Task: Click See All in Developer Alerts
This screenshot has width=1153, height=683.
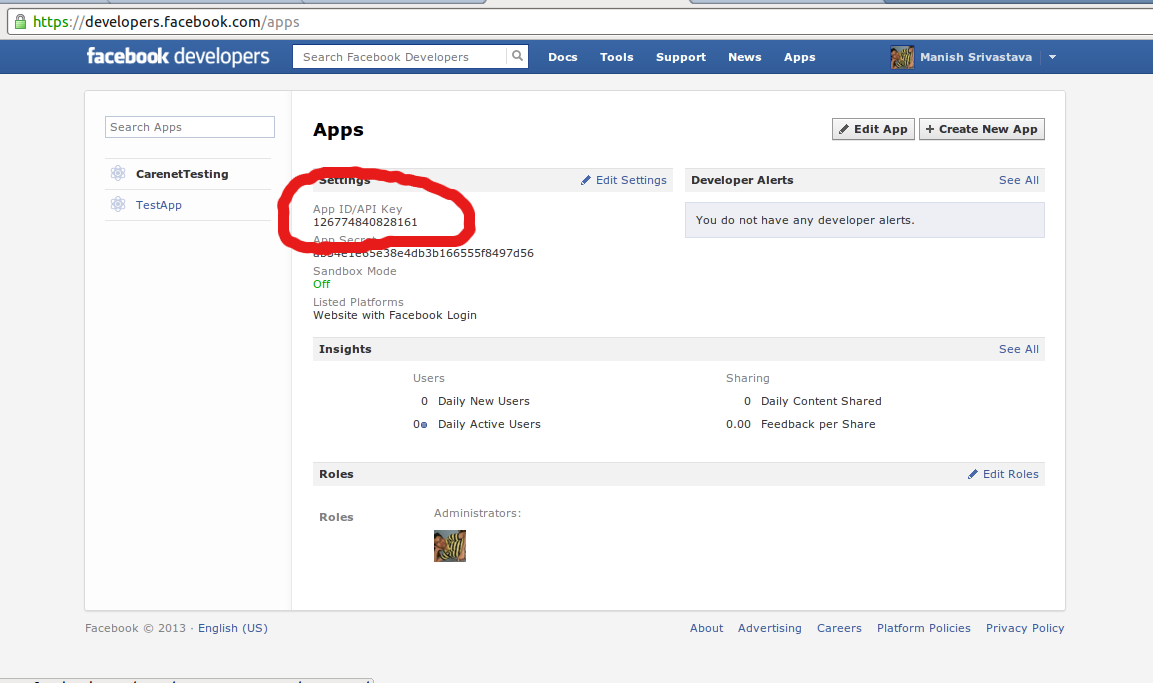Action: 1018,180
